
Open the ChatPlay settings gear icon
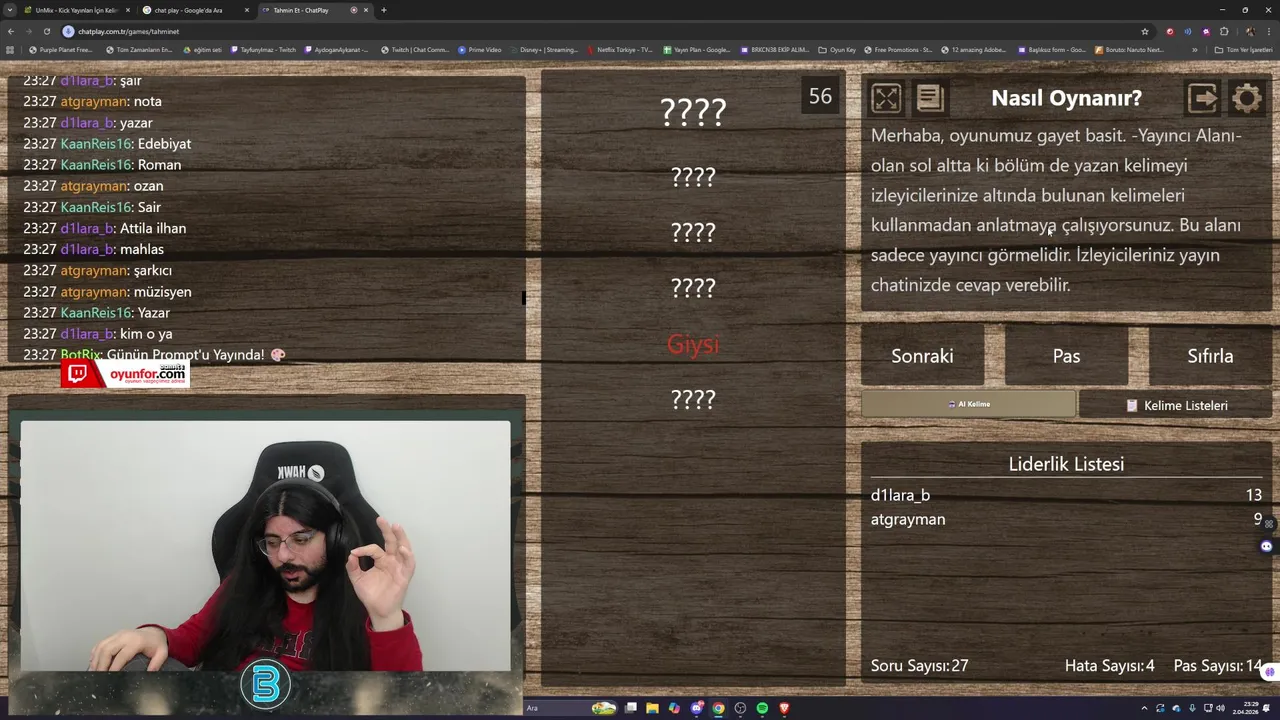click(x=1246, y=98)
